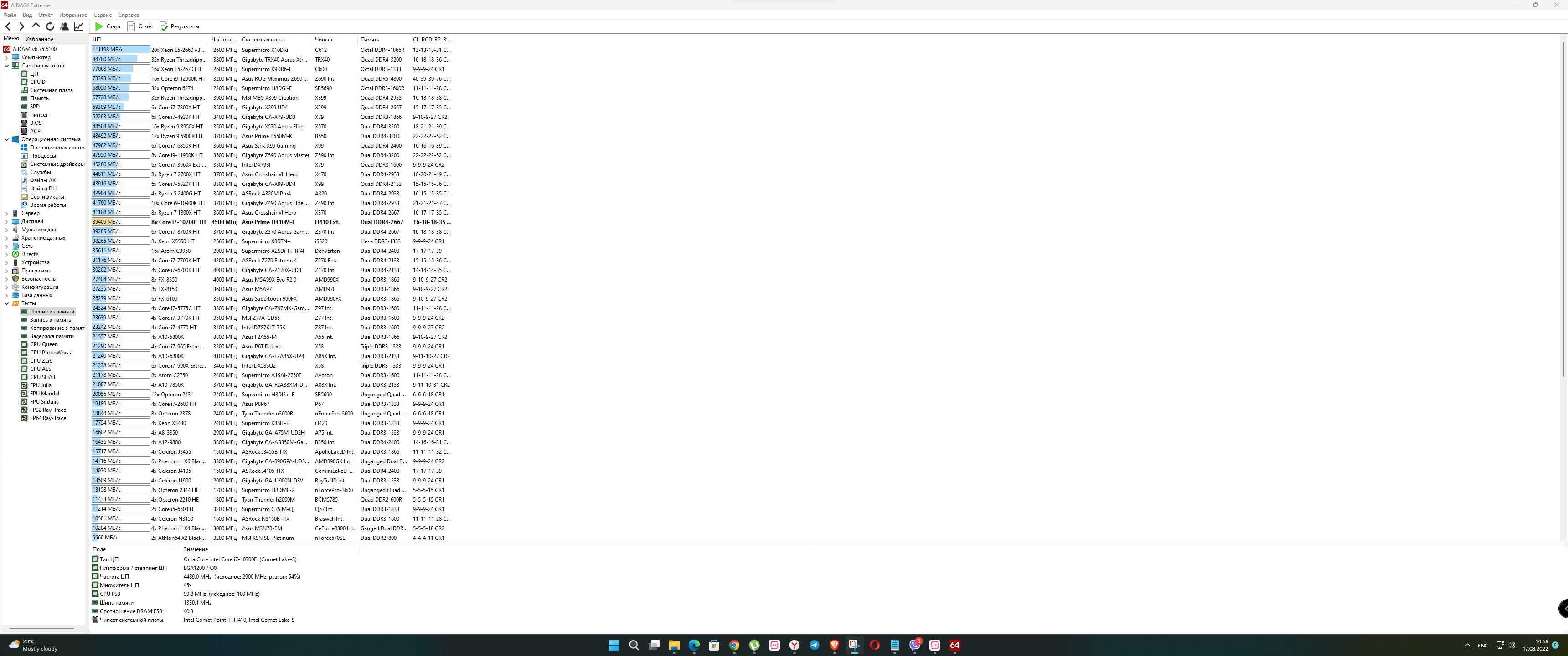Open the Результаты toolbar button
Image resolution: width=1568 pixels, height=656 pixels.
(180, 26)
